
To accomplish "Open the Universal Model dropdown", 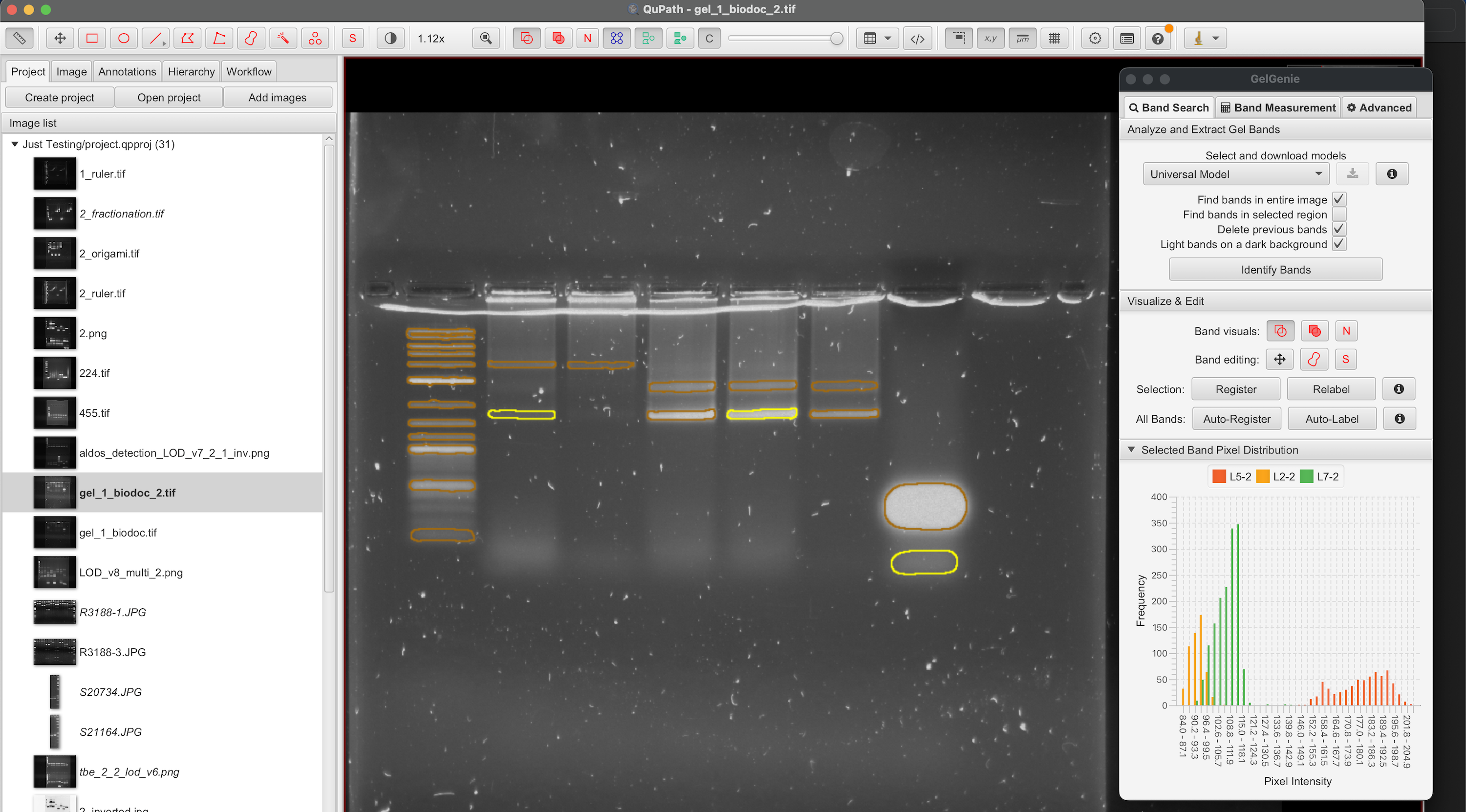I will coord(1236,174).
